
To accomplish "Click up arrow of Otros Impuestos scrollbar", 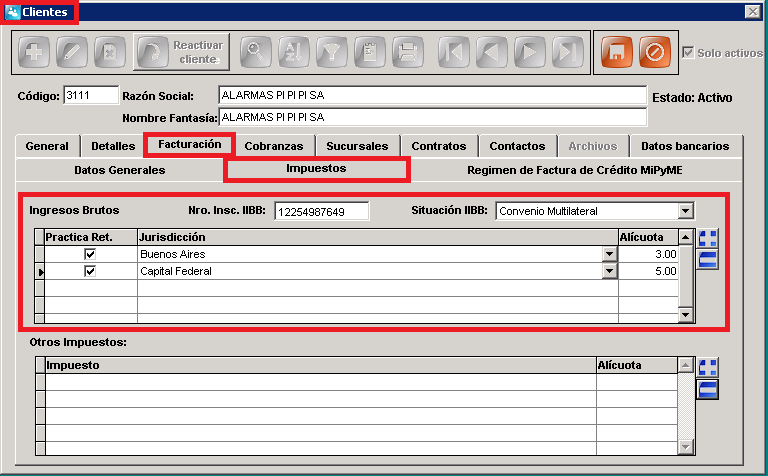I will (685, 365).
